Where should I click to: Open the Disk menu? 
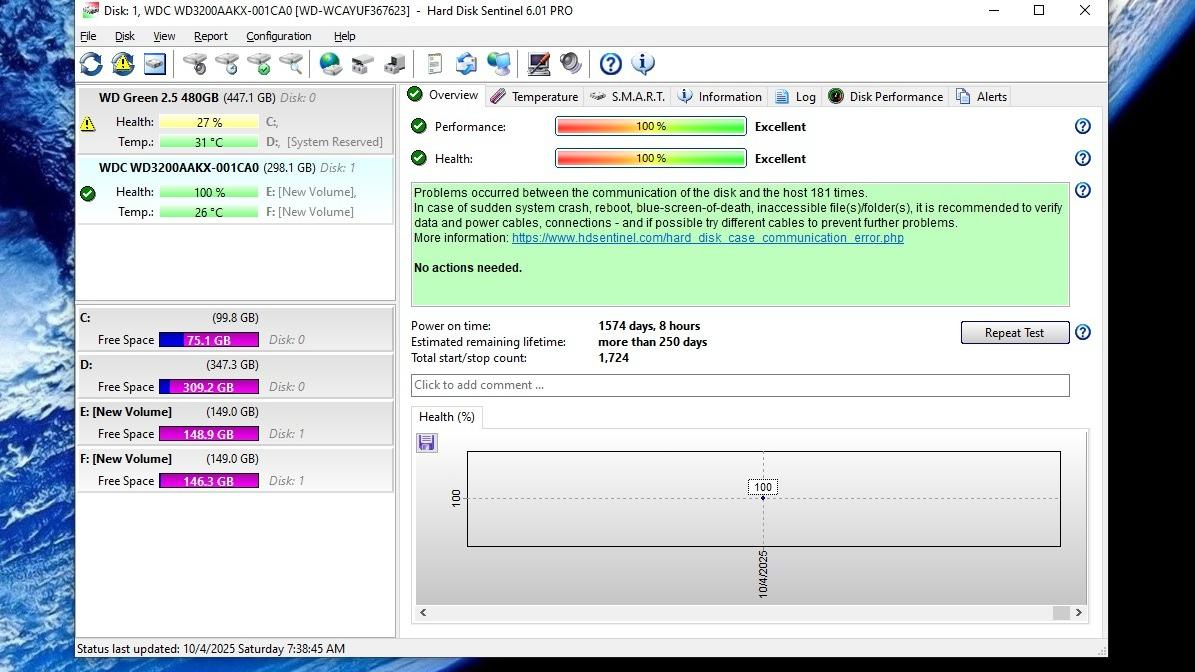coord(125,36)
